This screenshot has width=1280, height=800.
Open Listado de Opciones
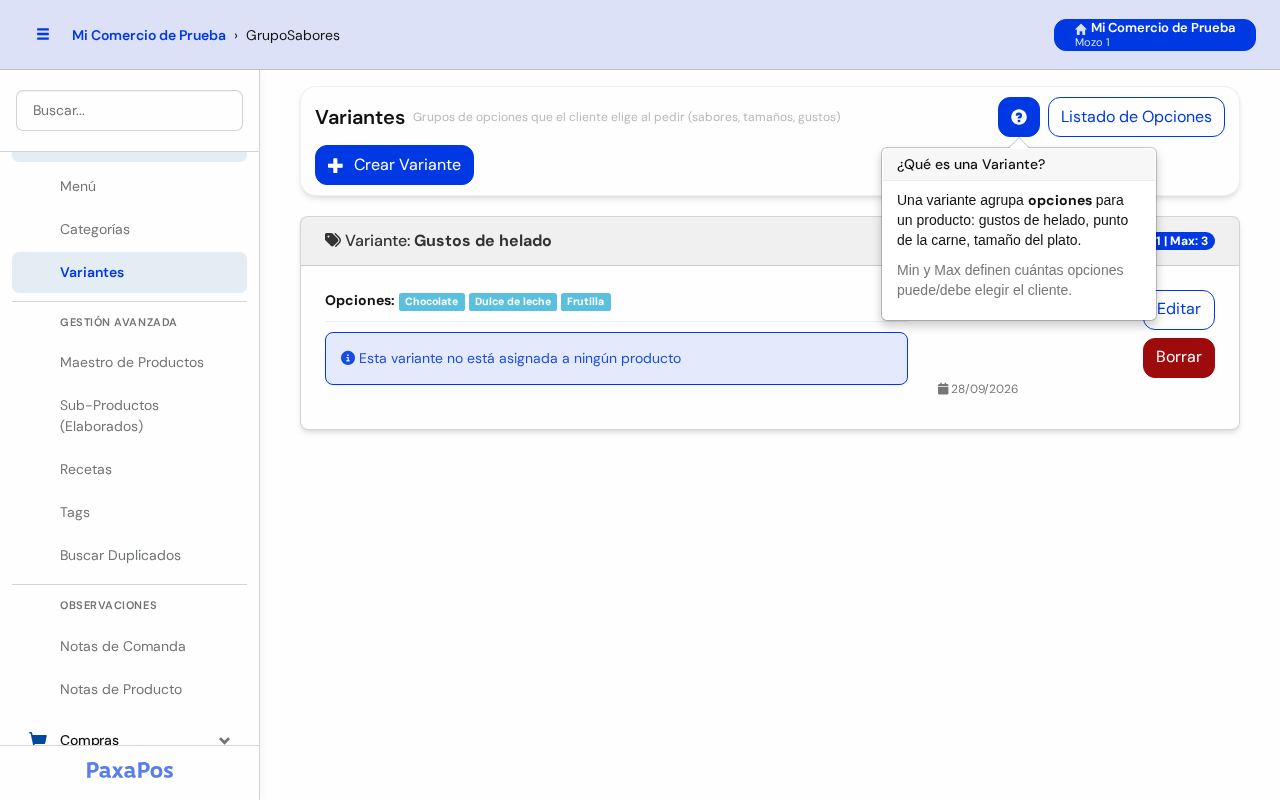coord(1136,117)
